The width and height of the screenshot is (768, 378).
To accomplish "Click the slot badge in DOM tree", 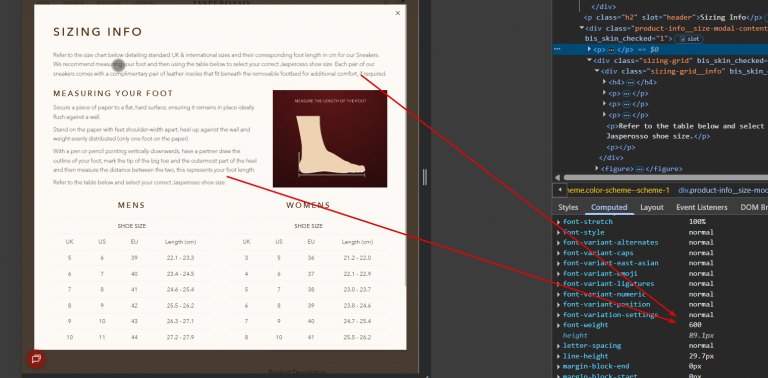I will tap(689, 39).
